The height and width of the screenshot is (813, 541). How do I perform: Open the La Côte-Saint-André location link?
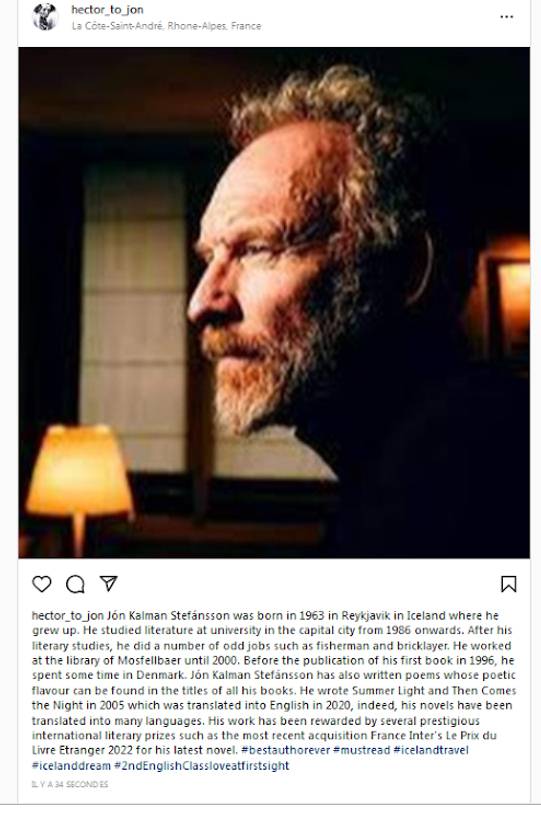(x=166, y=26)
